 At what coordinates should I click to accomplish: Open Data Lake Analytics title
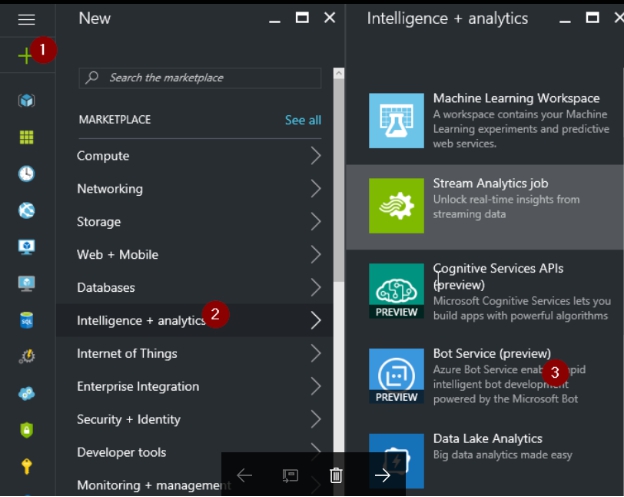coord(488,439)
